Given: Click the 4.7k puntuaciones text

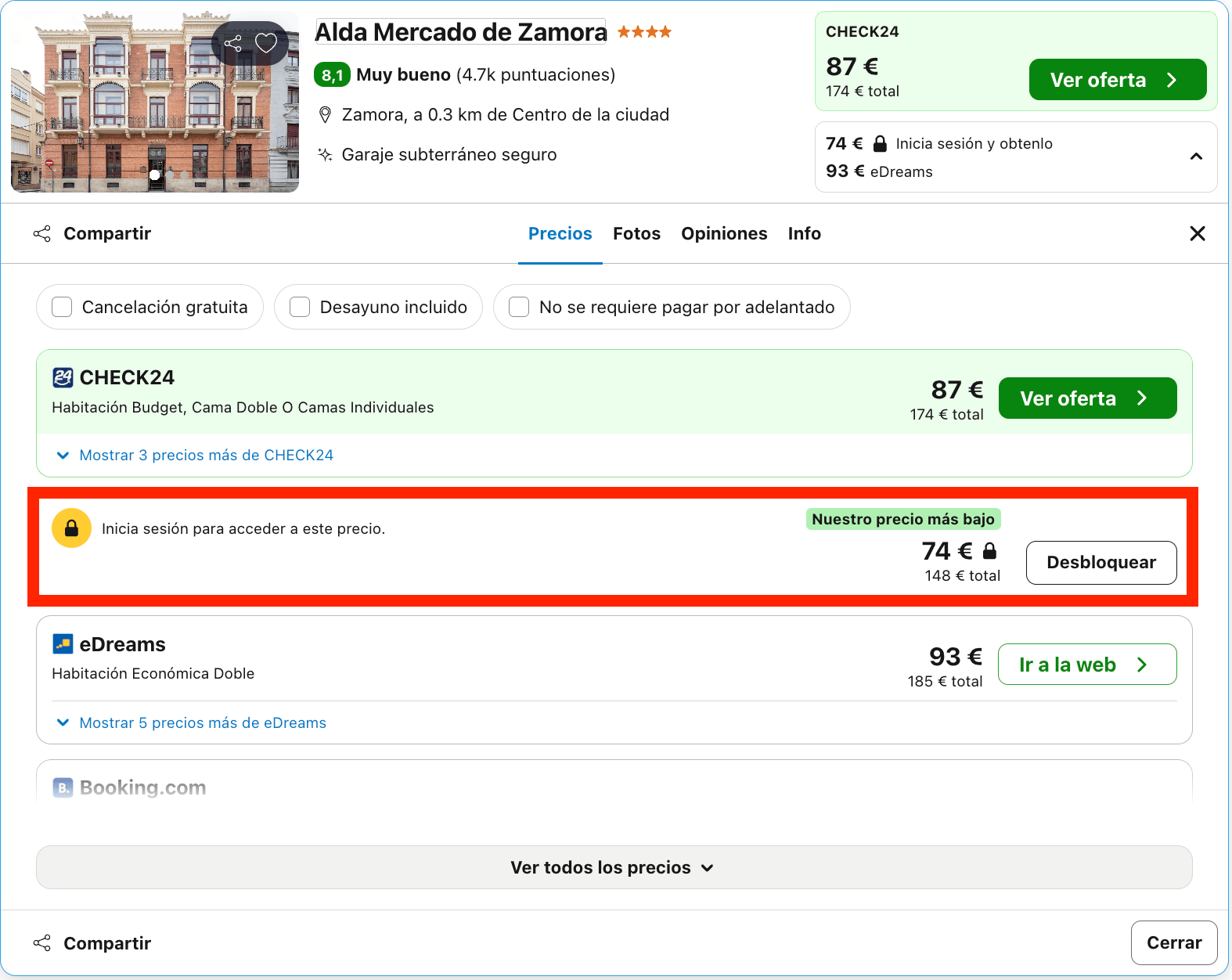Looking at the screenshot, I should click(535, 75).
